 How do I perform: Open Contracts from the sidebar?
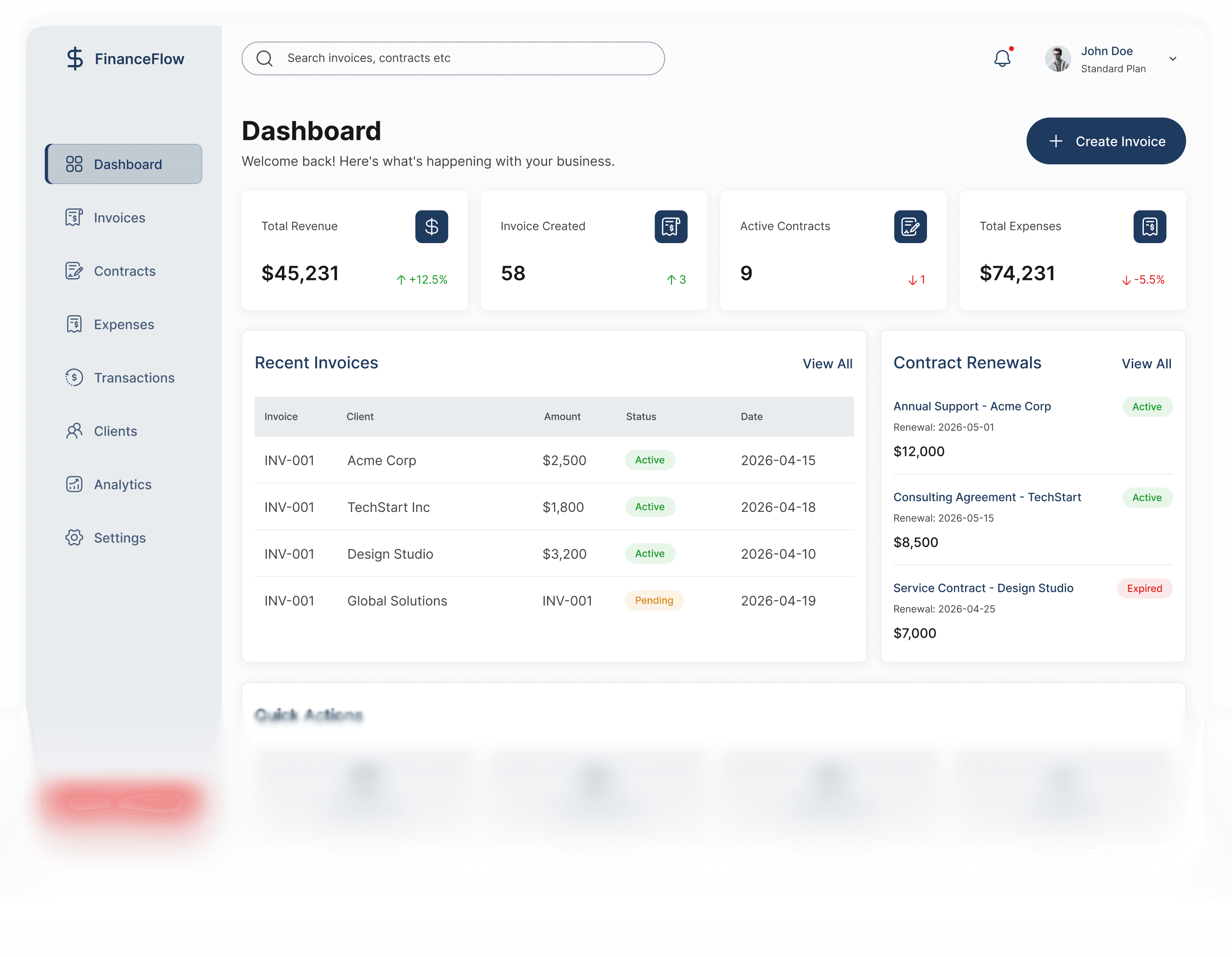[x=124, y=271]
